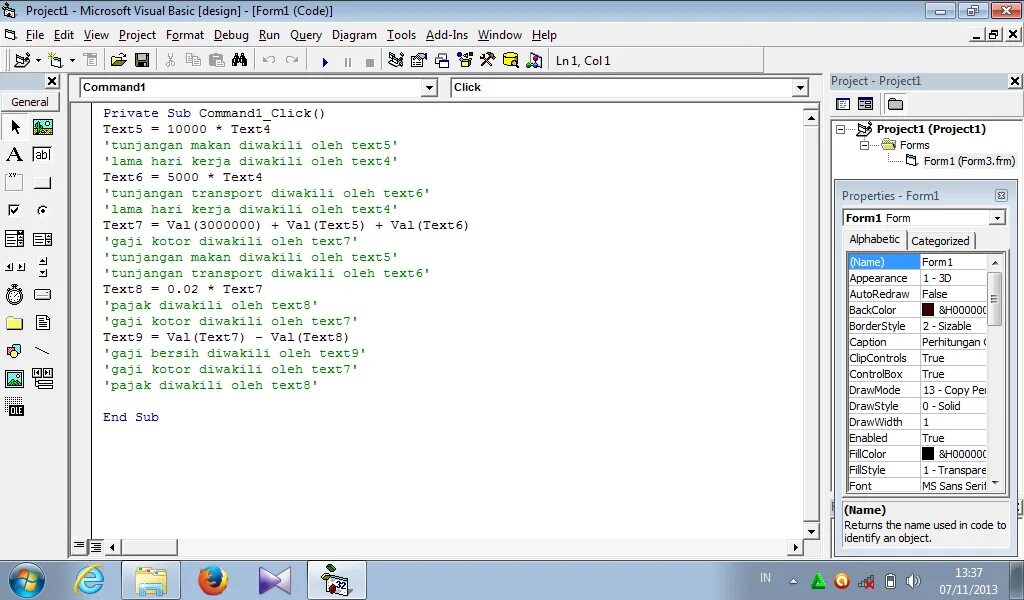
Task: Click the End stop button
Action: coord(370,62)
